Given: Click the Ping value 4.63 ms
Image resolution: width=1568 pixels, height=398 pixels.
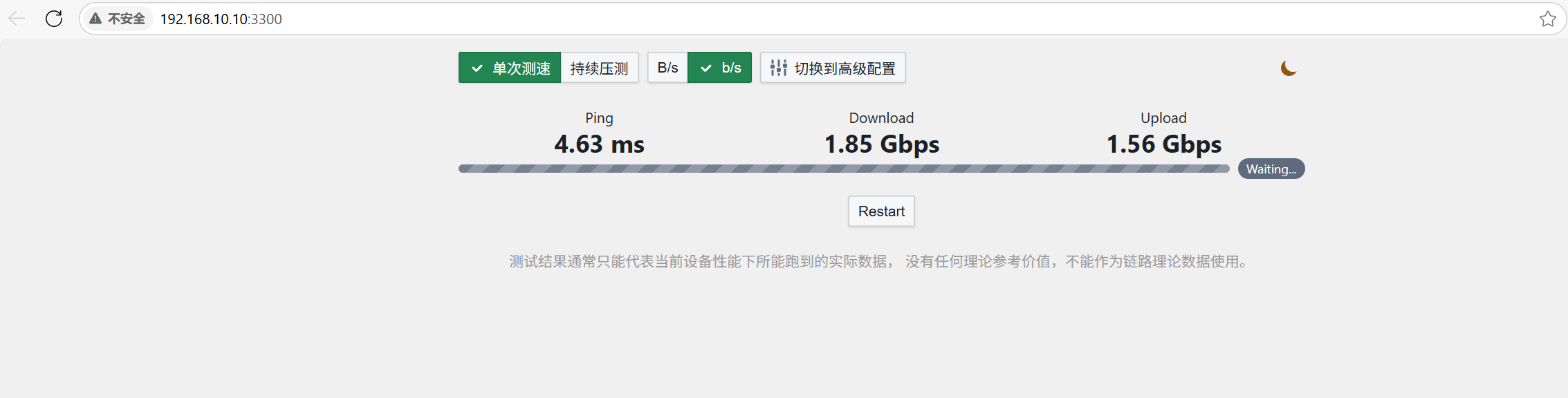Looking at the screenshot, I should pos(599,144).
